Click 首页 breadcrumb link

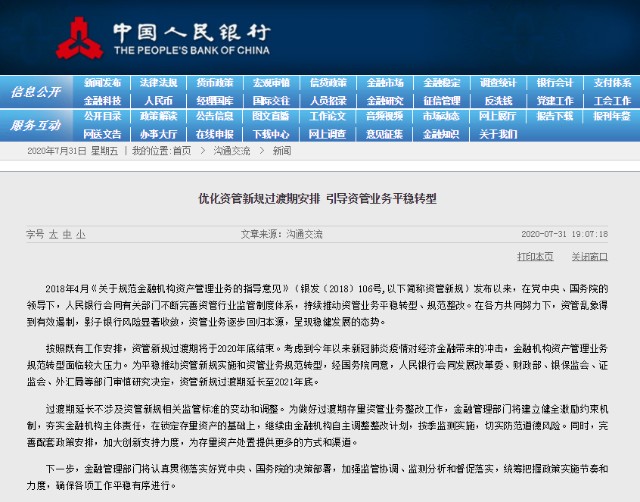(182, 151)
